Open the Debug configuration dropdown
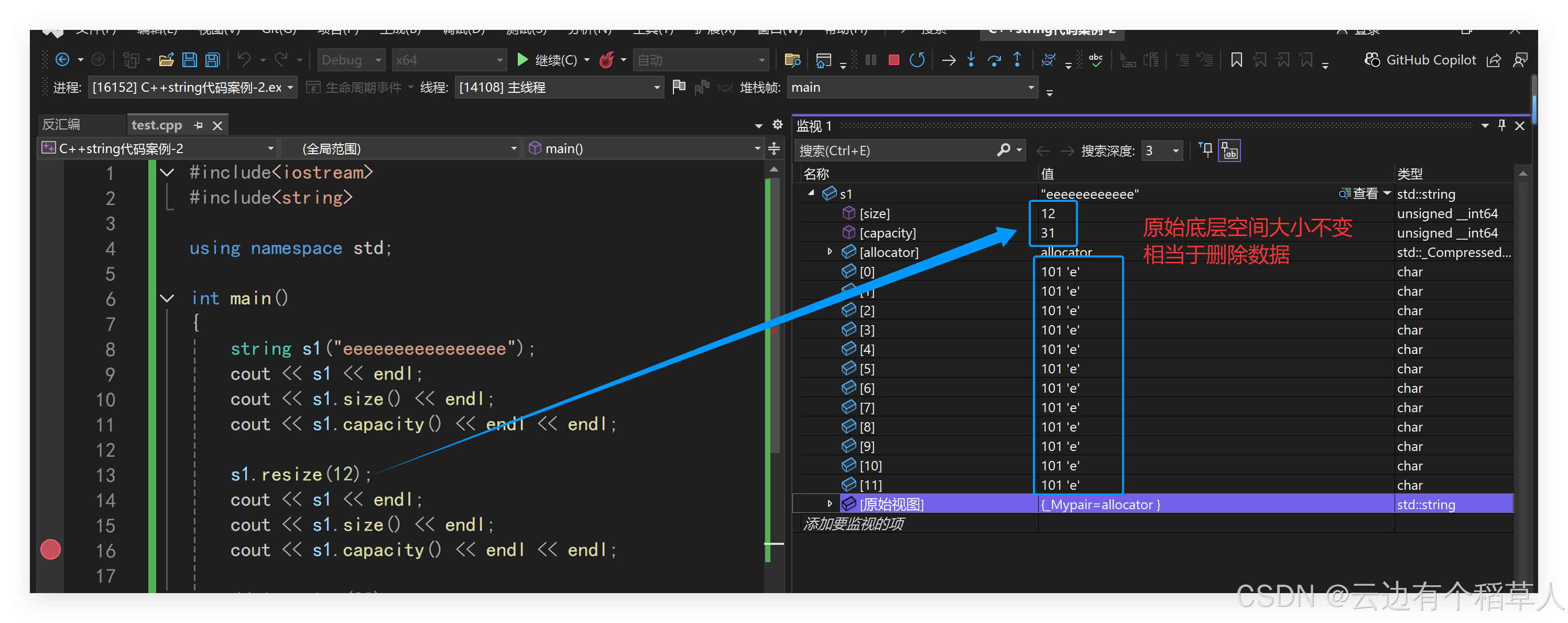Viewport: 1568px width, 623px height. click(x=351, y=60)
